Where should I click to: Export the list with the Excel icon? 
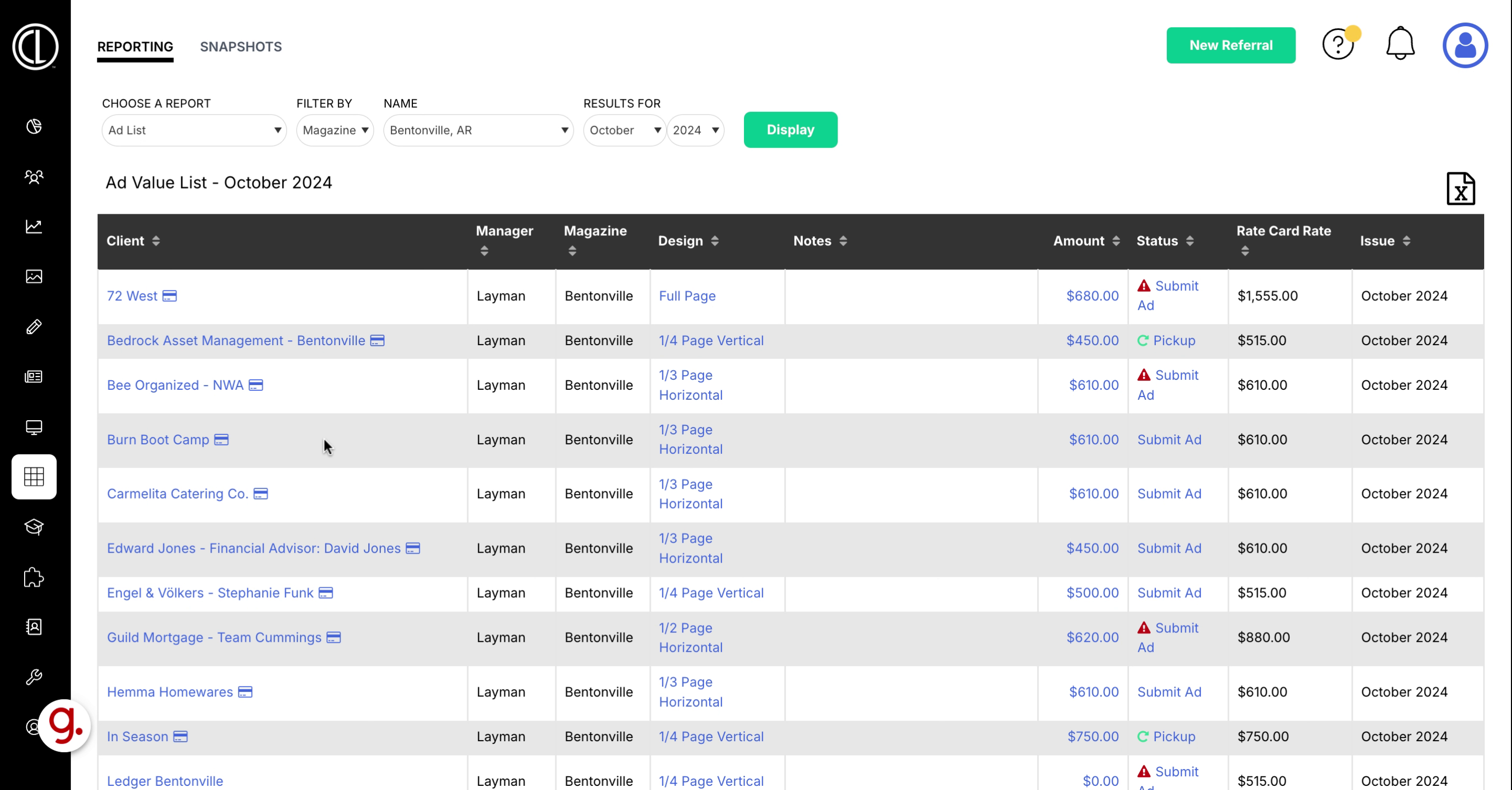pos(1461,189)
